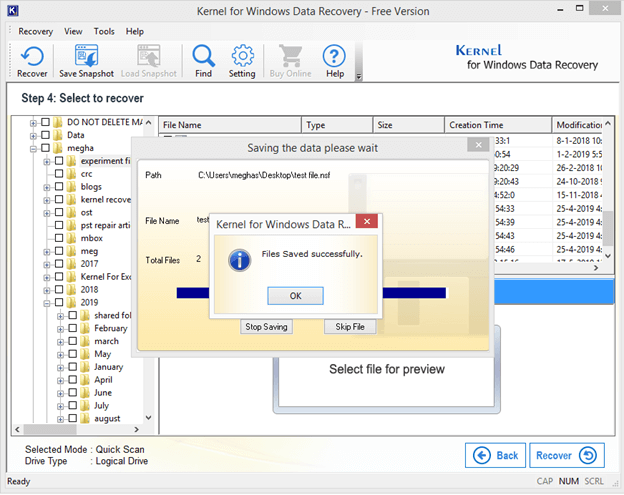Sort by Creation Time column header
624x495 pixels.
498,125
